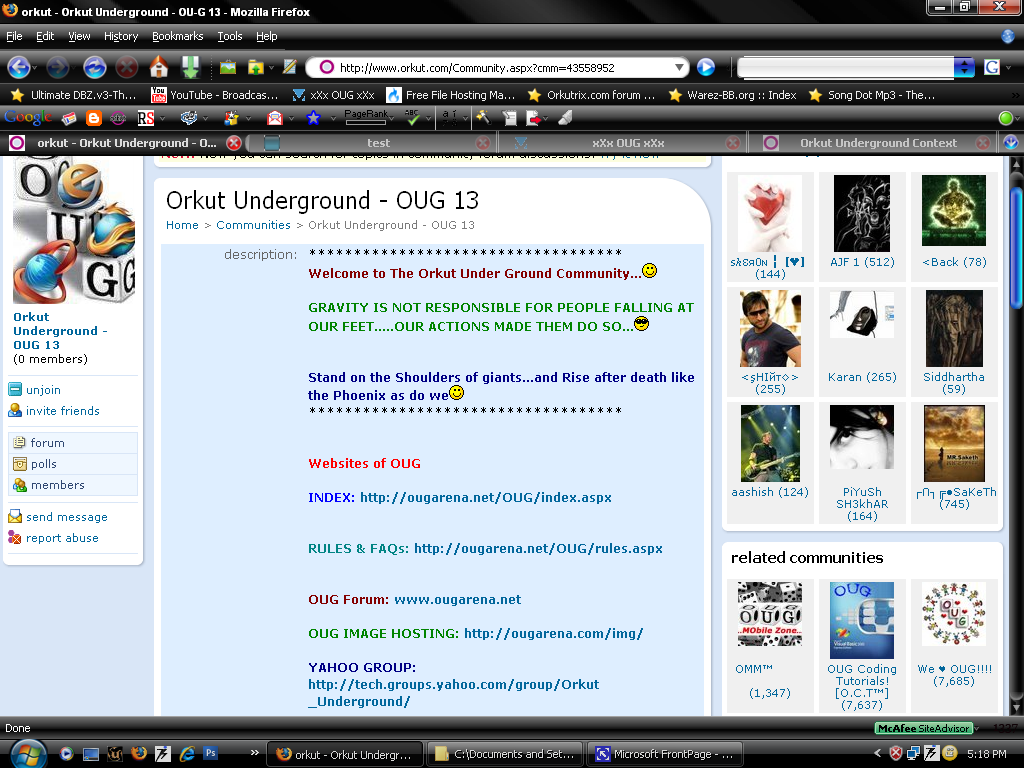Click the Google logo on Google toolbar
The height and width of the screenshot is (768, 1024).
click(28, 118)
